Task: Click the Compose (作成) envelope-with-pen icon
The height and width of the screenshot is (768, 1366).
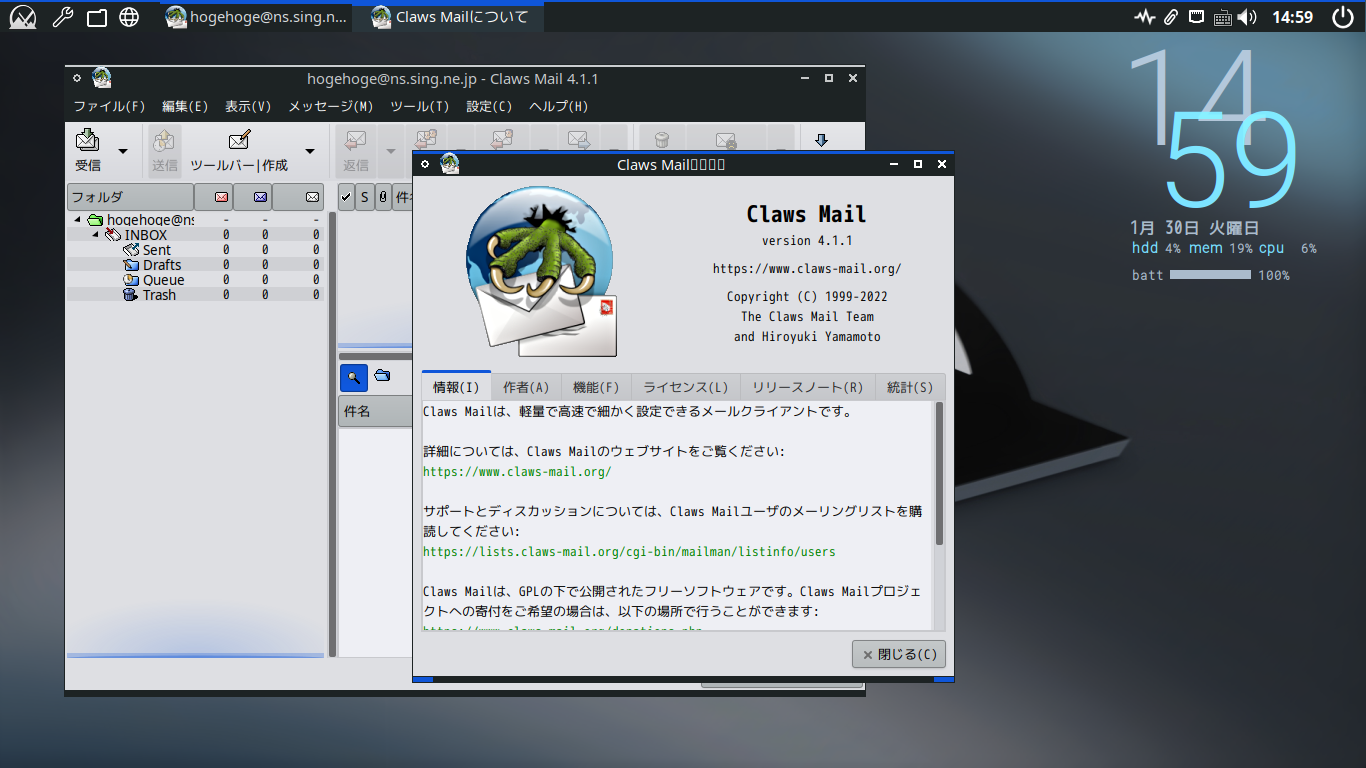Action: pos(239,140)
